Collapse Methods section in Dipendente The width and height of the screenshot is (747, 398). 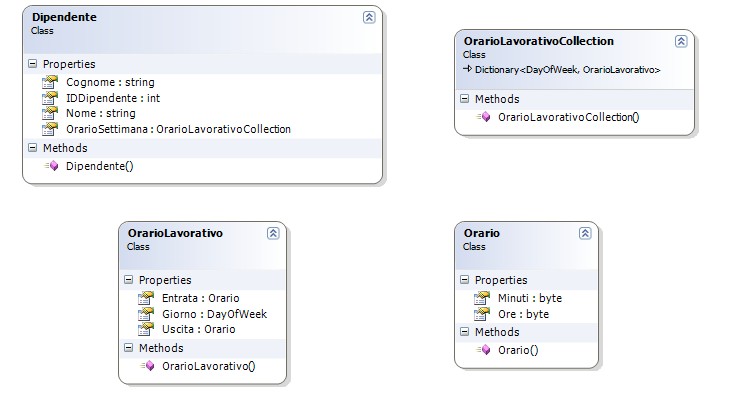point(32,148)
